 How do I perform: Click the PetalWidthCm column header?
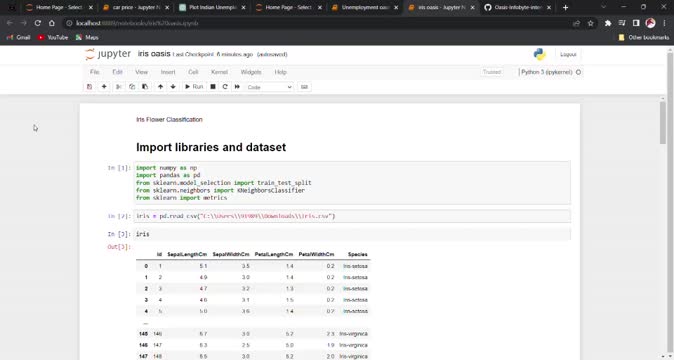pyautogui.click(x=316, y=254)
